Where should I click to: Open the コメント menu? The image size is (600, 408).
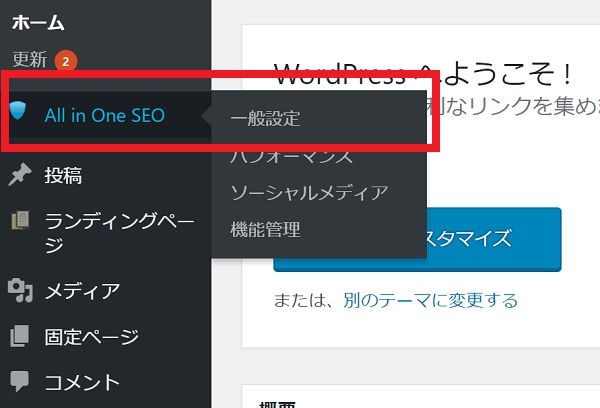click(82, 382)
